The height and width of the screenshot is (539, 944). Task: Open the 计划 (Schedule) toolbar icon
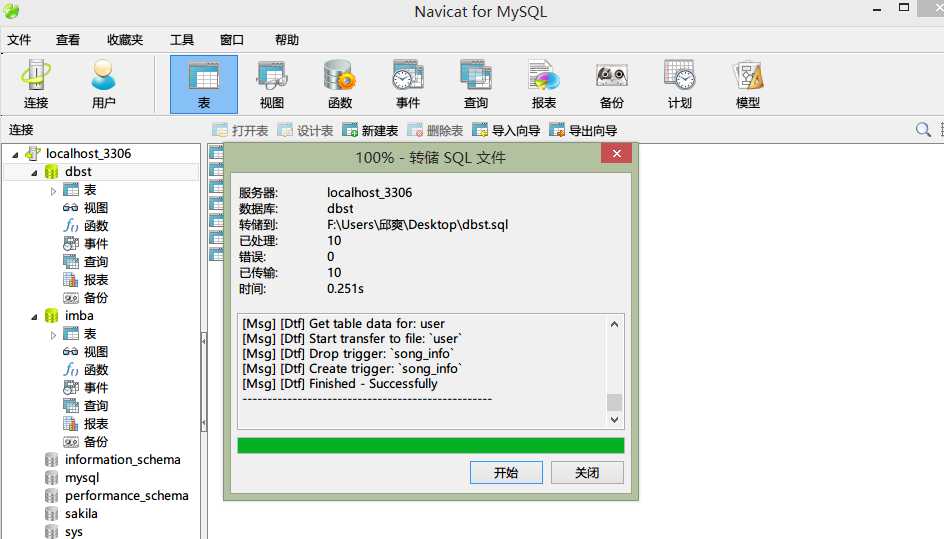[x=680, y=84]
